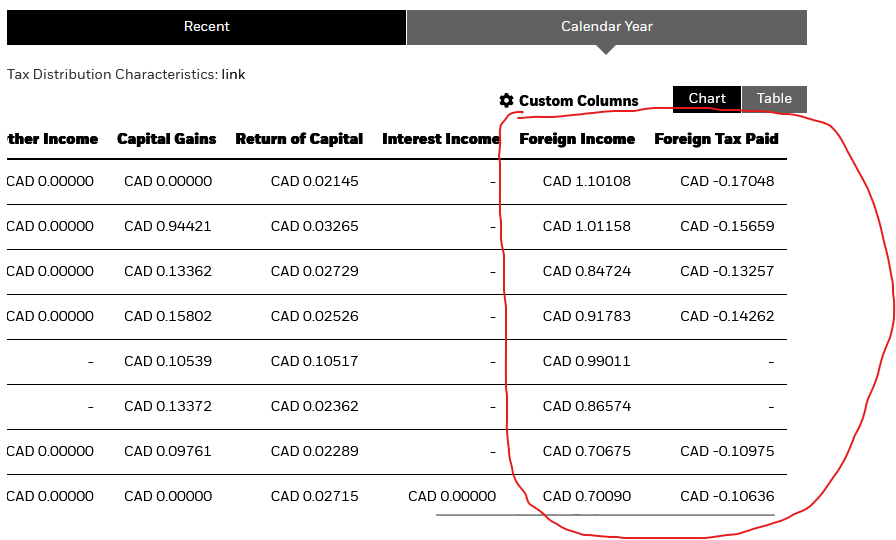896x540 pixels.
Task: Open the Tax Distribution Characteristics link
Action: click(x=233, y=74)
